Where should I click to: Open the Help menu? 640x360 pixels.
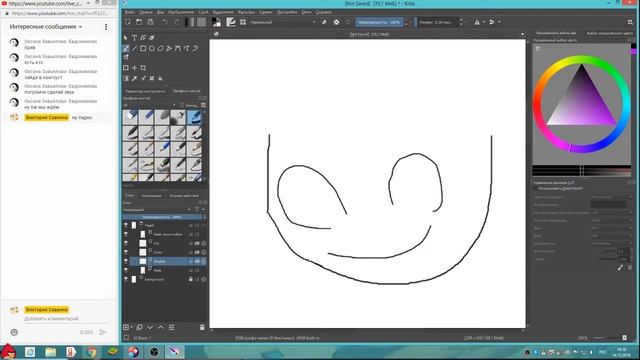point(324,12)
